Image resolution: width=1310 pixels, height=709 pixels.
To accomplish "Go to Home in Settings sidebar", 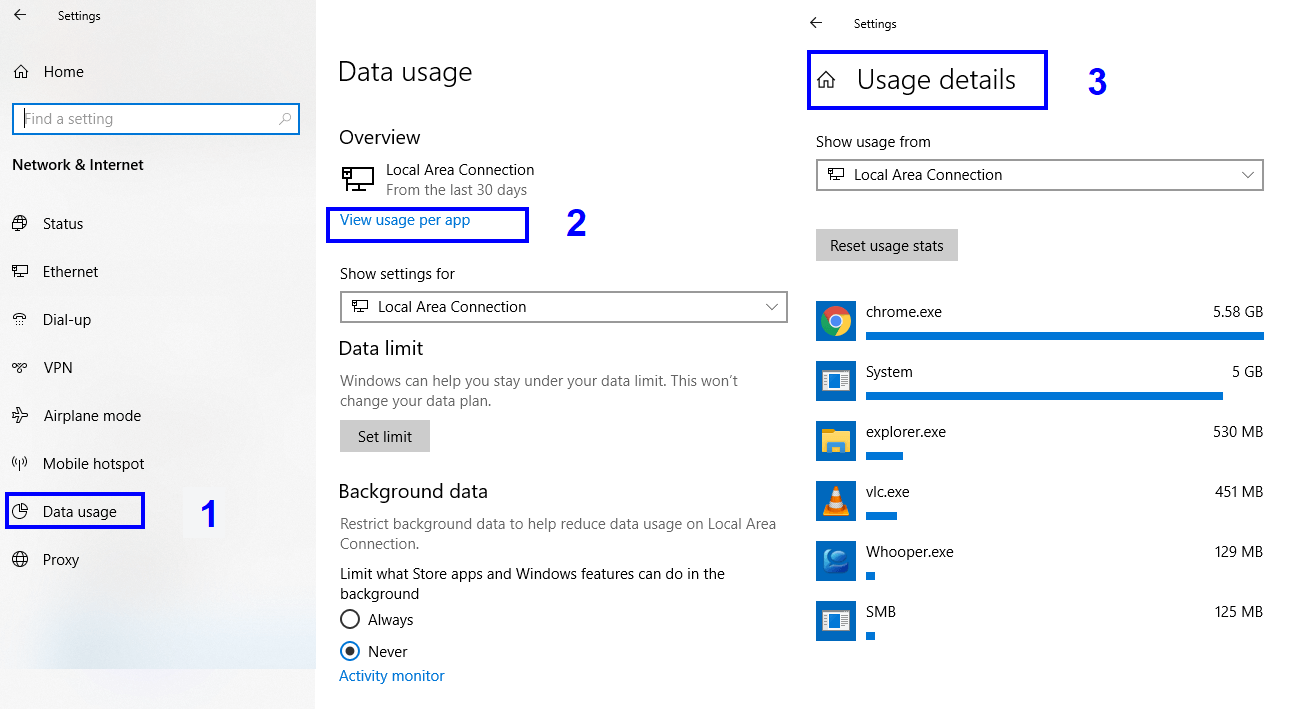I will (x=64, y=72).
